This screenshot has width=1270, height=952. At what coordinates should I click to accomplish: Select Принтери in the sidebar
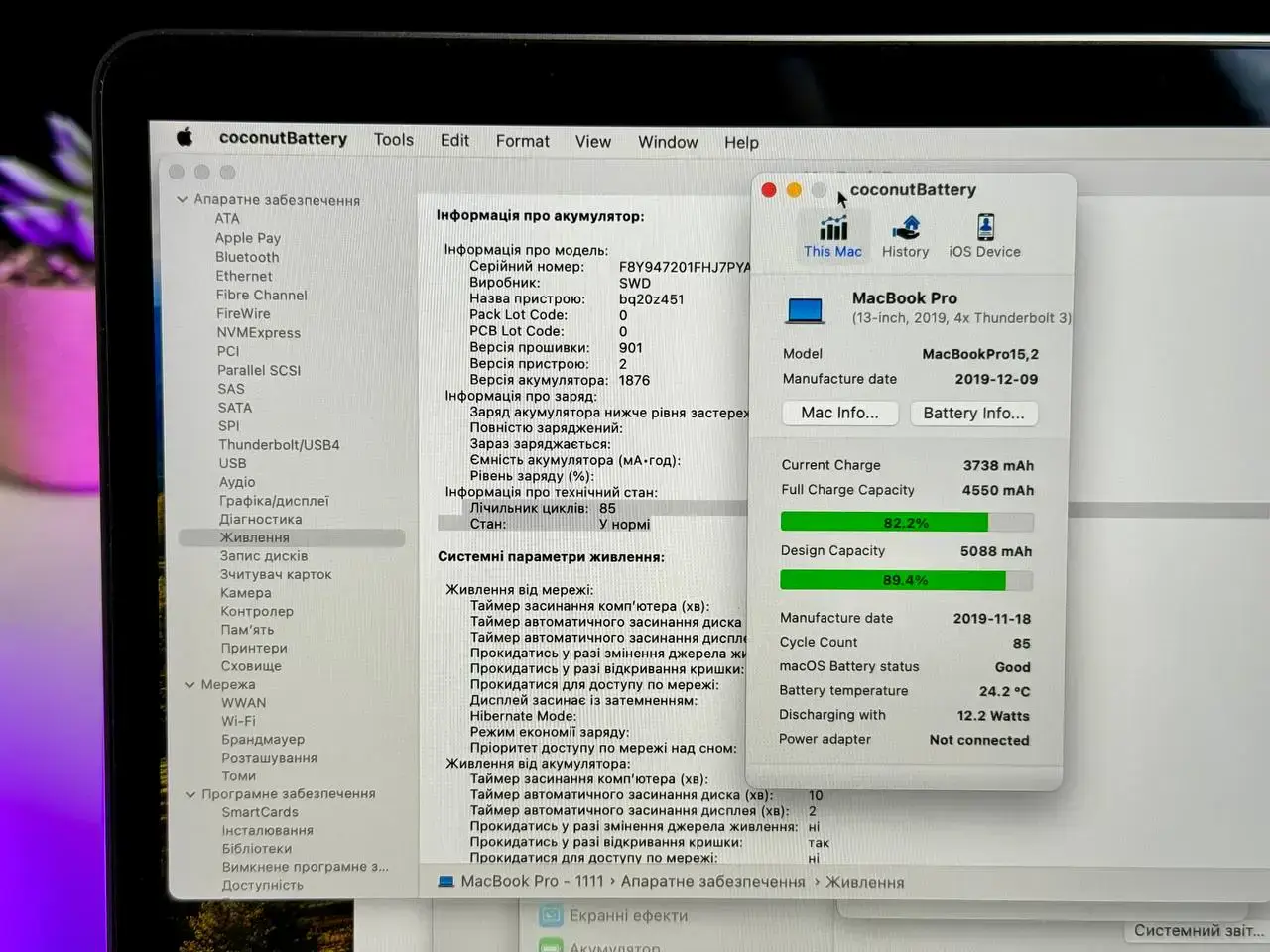pos(254,648)
